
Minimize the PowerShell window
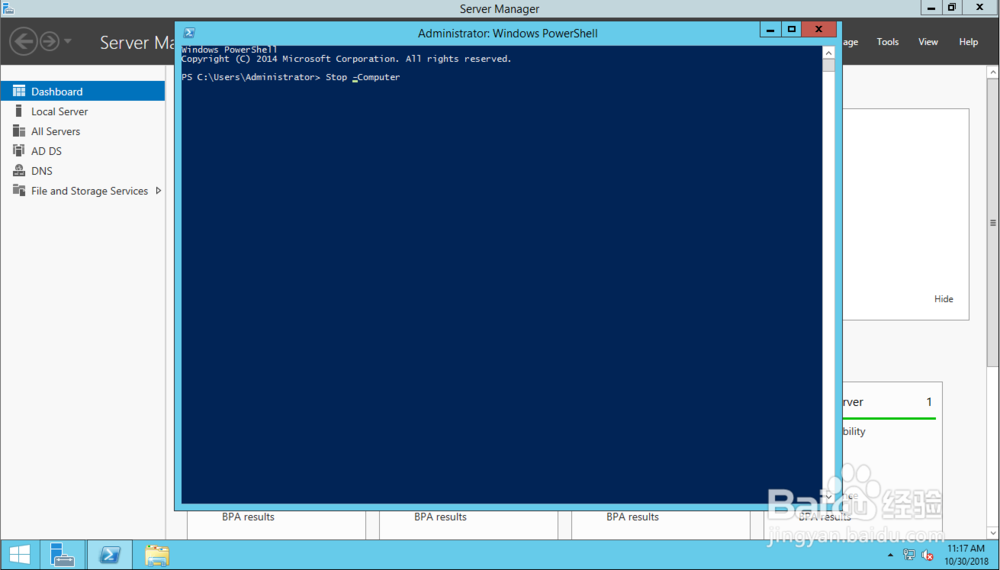click(770, 29)
